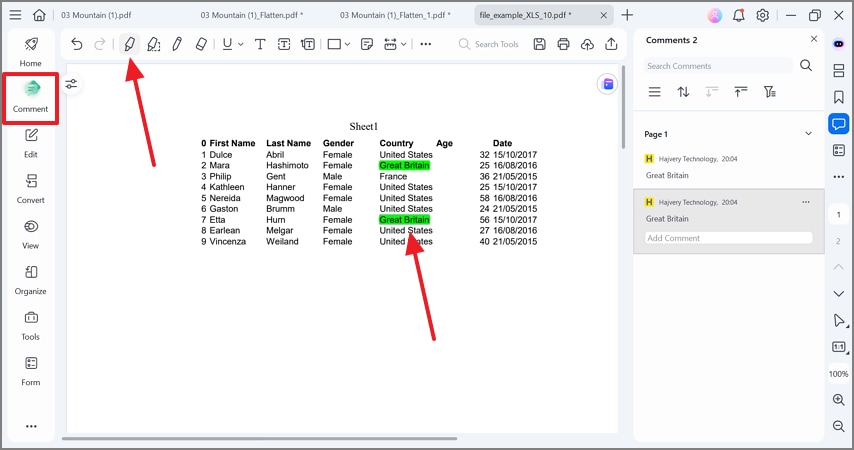Open the View sidebar section
Image resolution: width=854 pixels, height=450 pixels.
[30, 234]
